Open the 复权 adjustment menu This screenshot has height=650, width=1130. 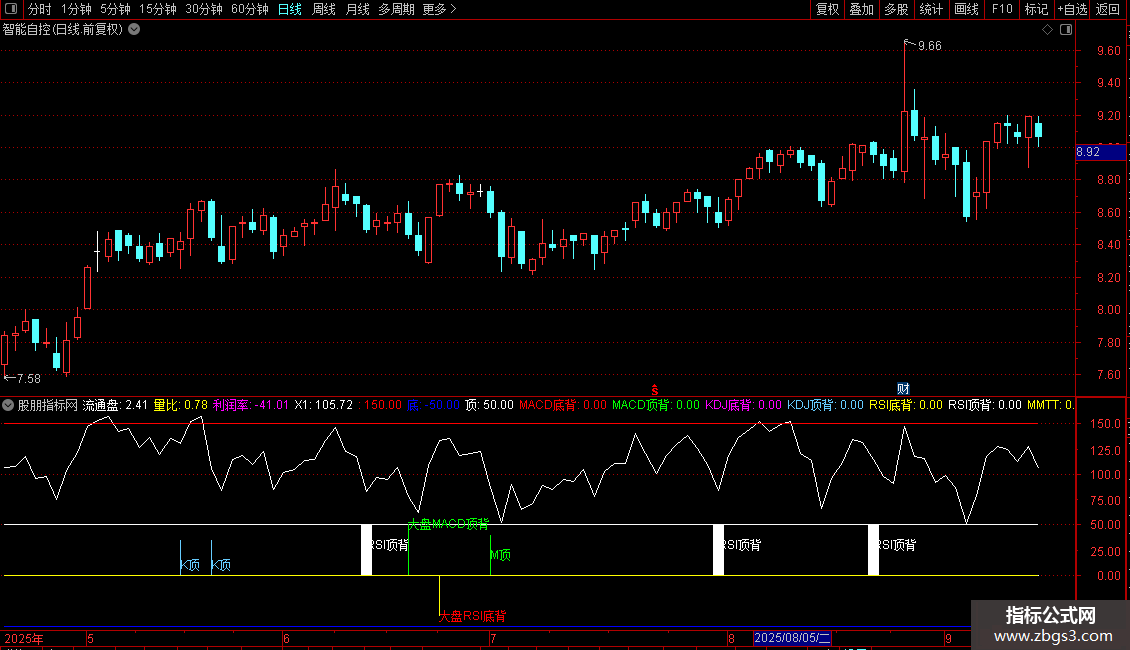click(827, 9)
